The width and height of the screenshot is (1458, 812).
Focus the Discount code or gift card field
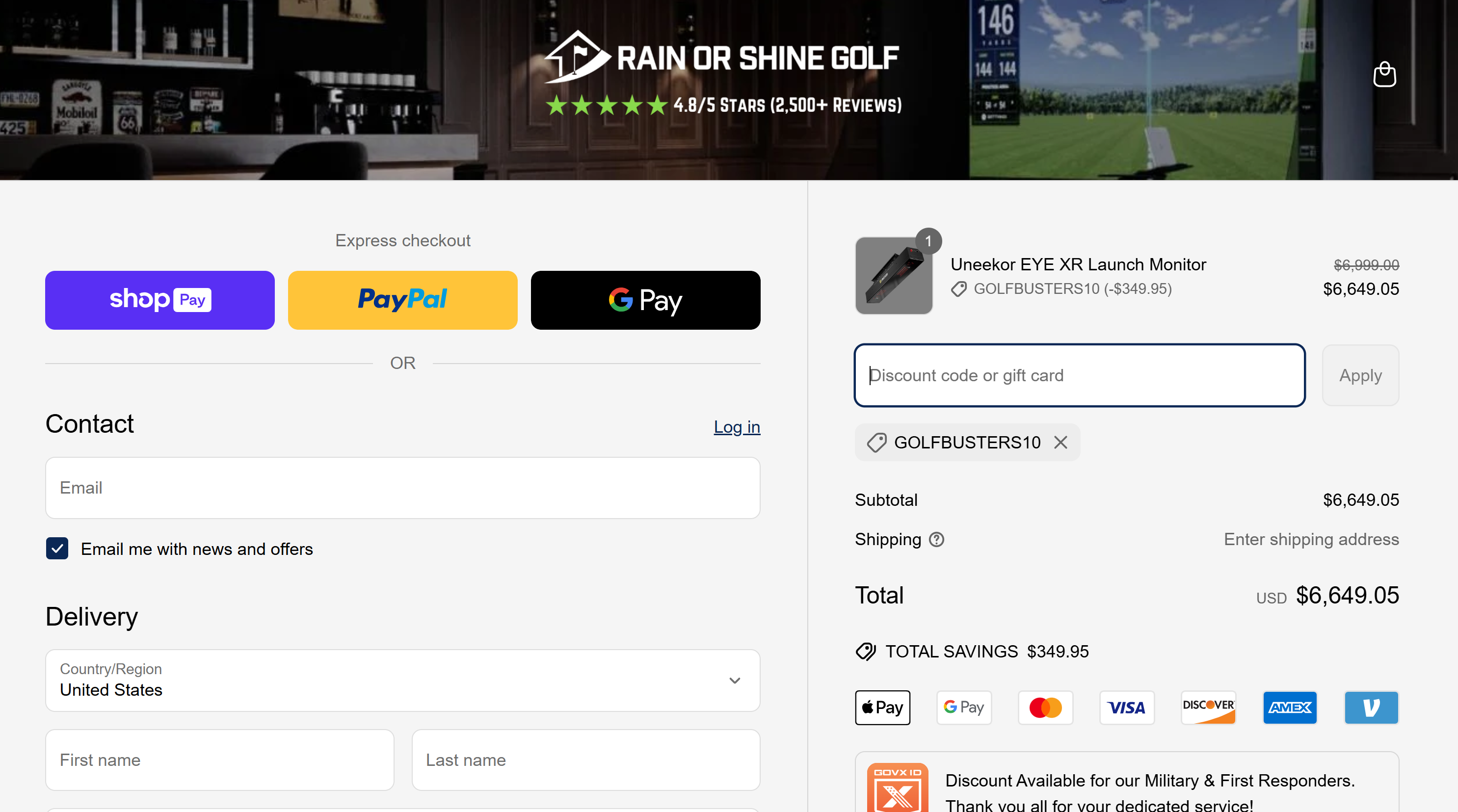pos(1079,375)
